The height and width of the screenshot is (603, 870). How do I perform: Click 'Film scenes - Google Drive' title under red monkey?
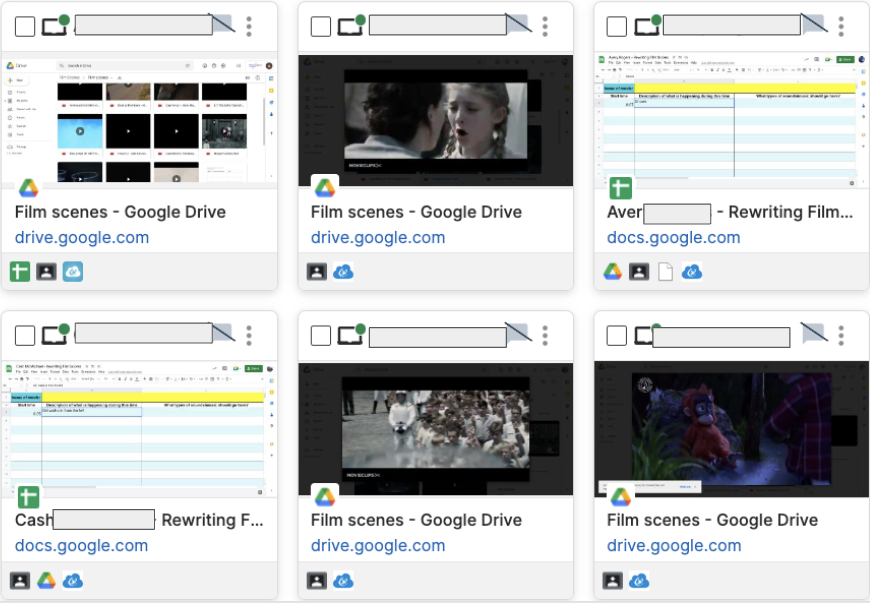712,520
